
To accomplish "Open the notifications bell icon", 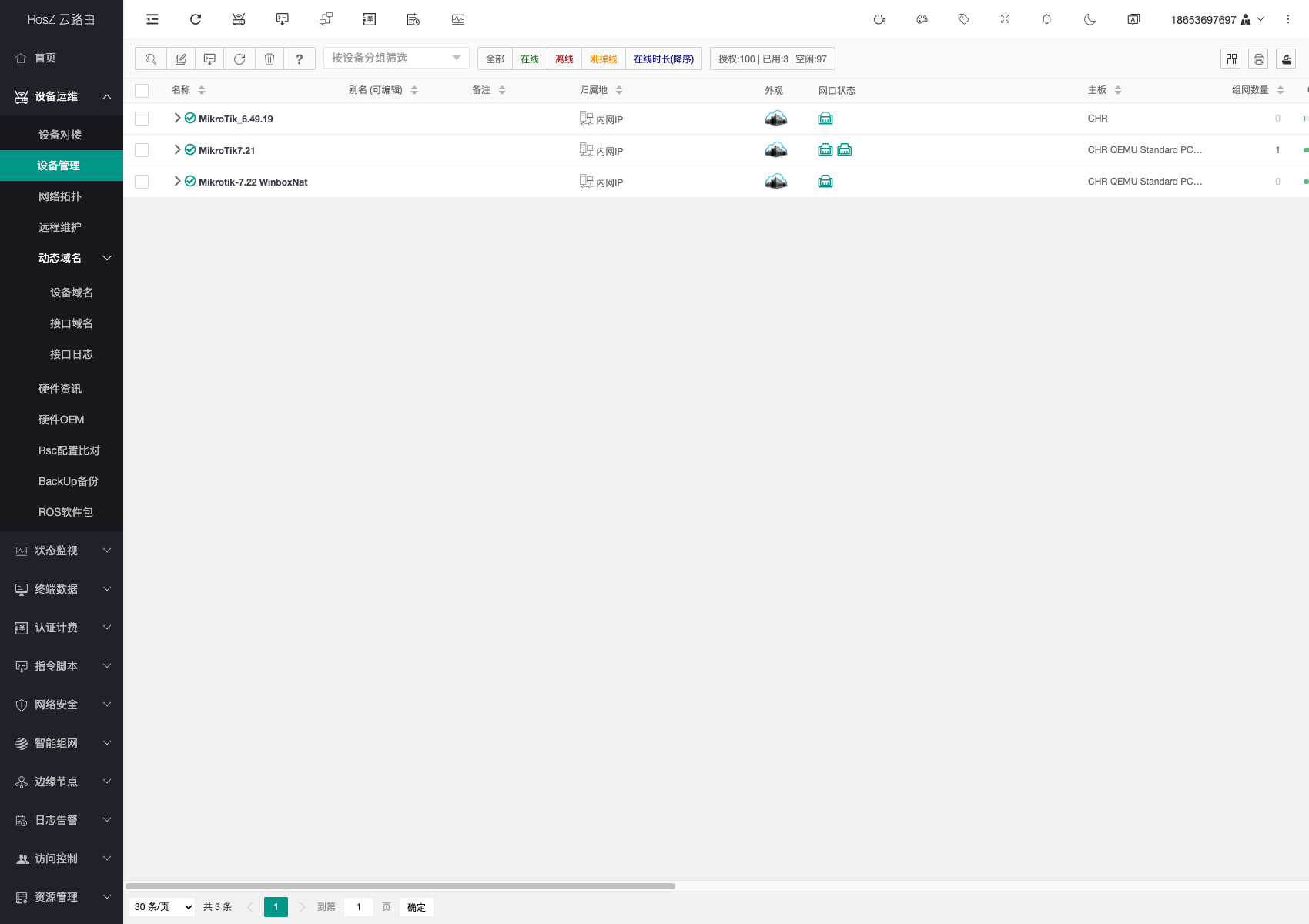I will tap(1046, 19).
